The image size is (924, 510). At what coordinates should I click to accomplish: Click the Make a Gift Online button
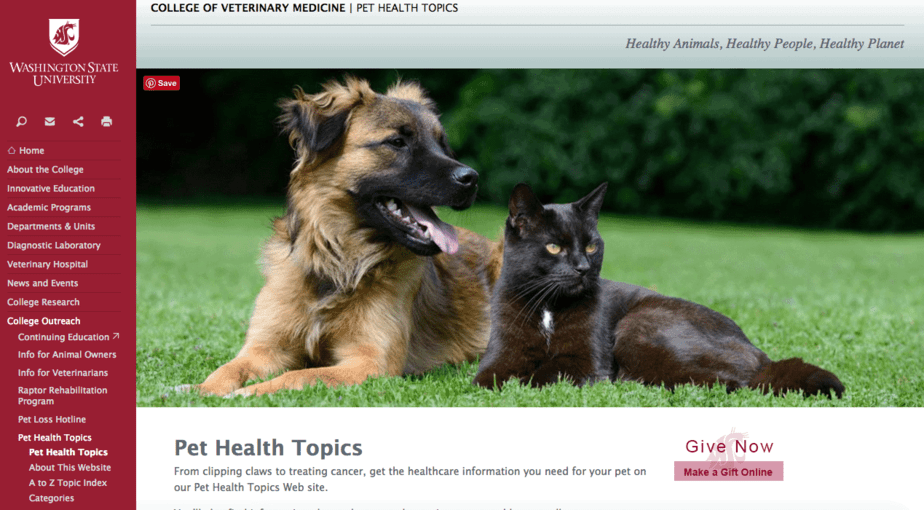[x=728, y=472]
